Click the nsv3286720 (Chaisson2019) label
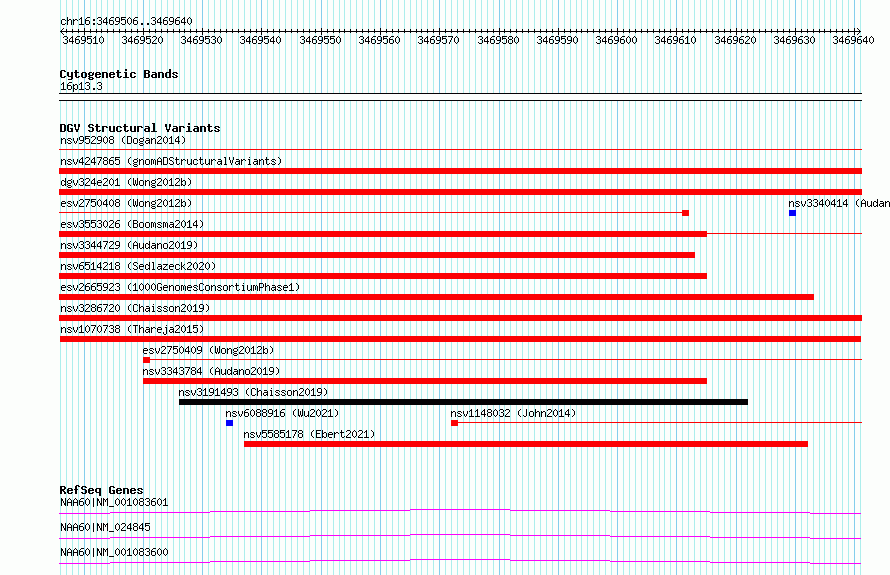Viewport: 890px width, 575px height. (x=135, y=308)
